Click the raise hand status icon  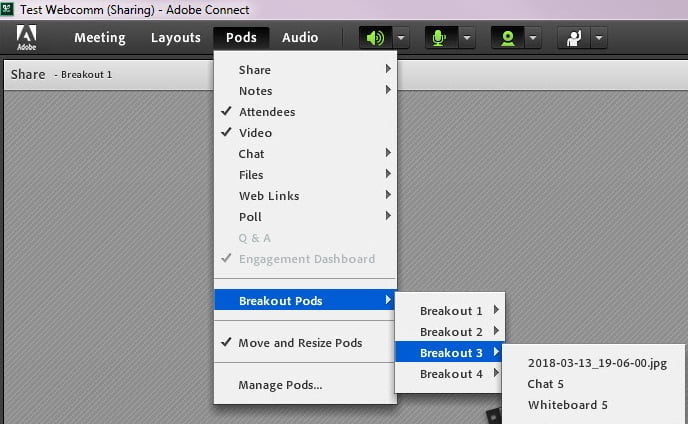(x=573, y=38)
